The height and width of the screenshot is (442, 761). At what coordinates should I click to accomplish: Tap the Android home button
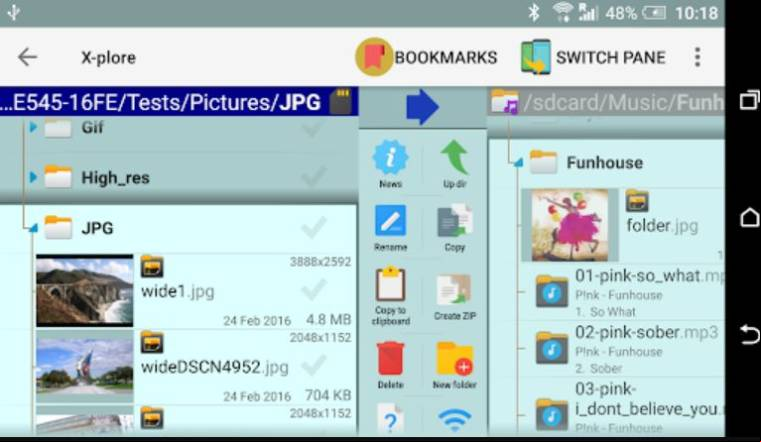(750, 217)
